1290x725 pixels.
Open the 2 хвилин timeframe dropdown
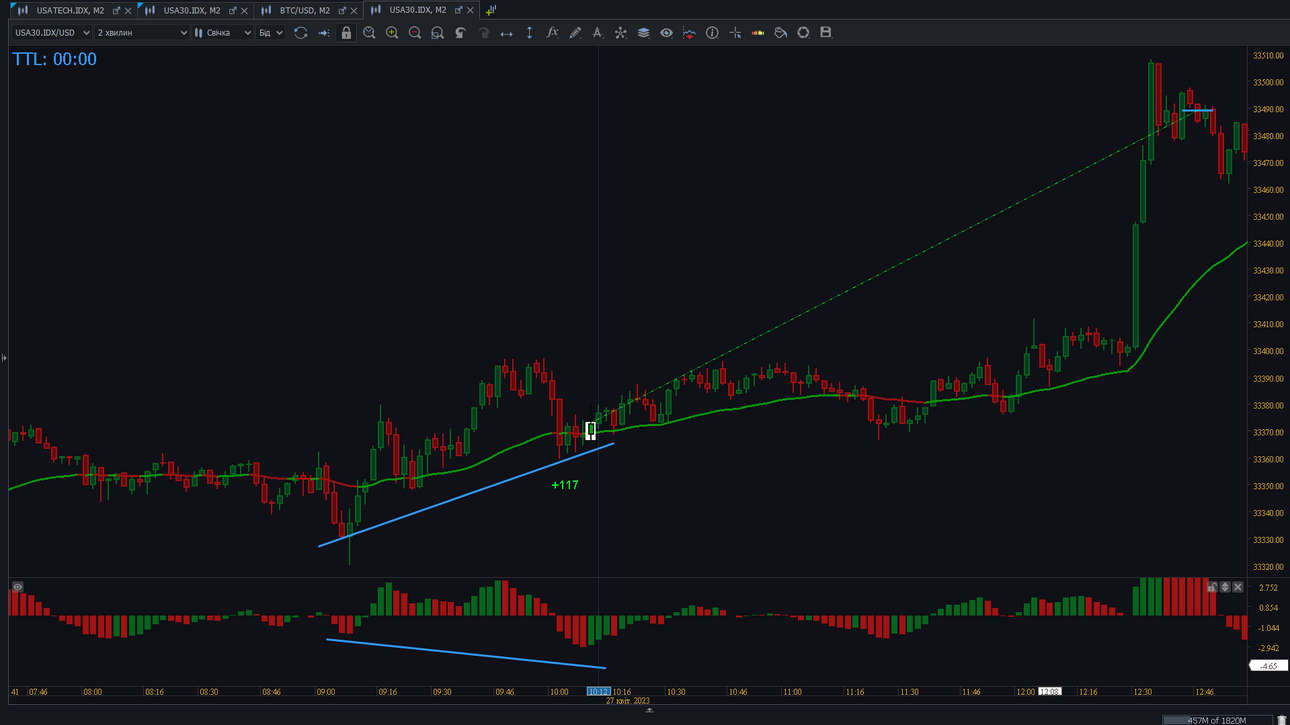coord(142,33)
